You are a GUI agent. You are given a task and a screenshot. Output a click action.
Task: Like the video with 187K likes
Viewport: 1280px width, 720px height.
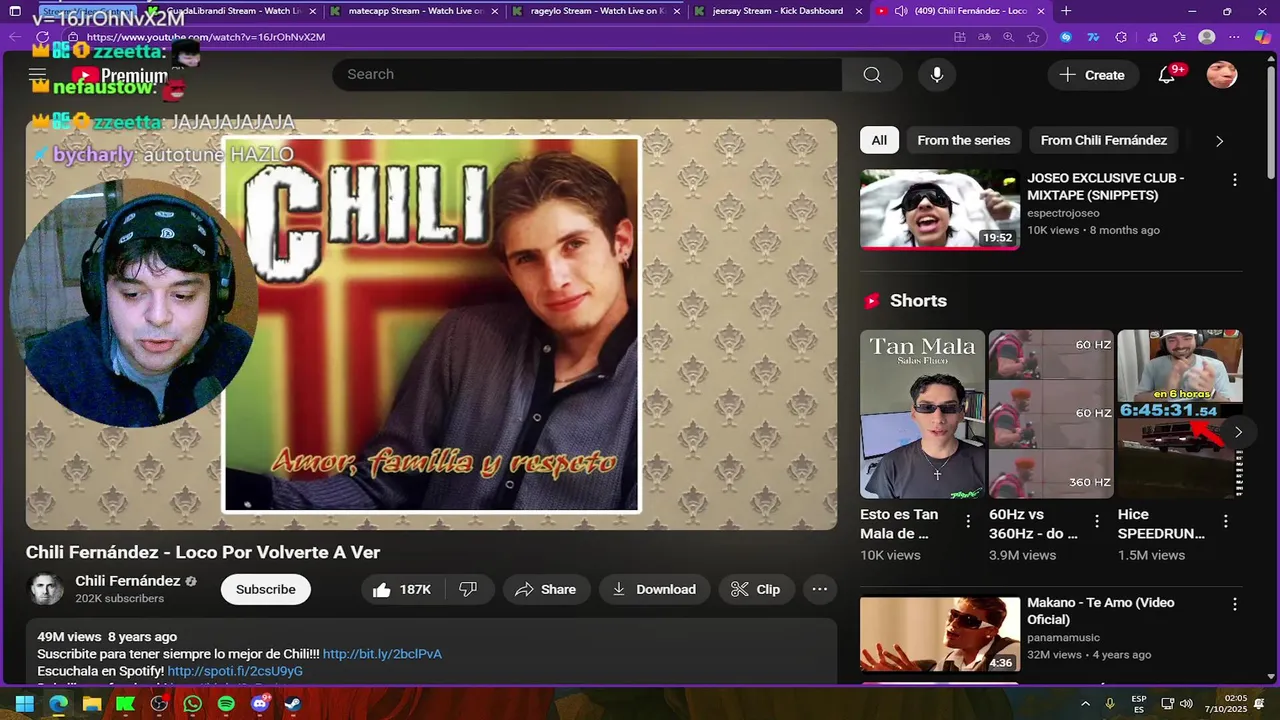pyautogui.click(x=401, y=589)
